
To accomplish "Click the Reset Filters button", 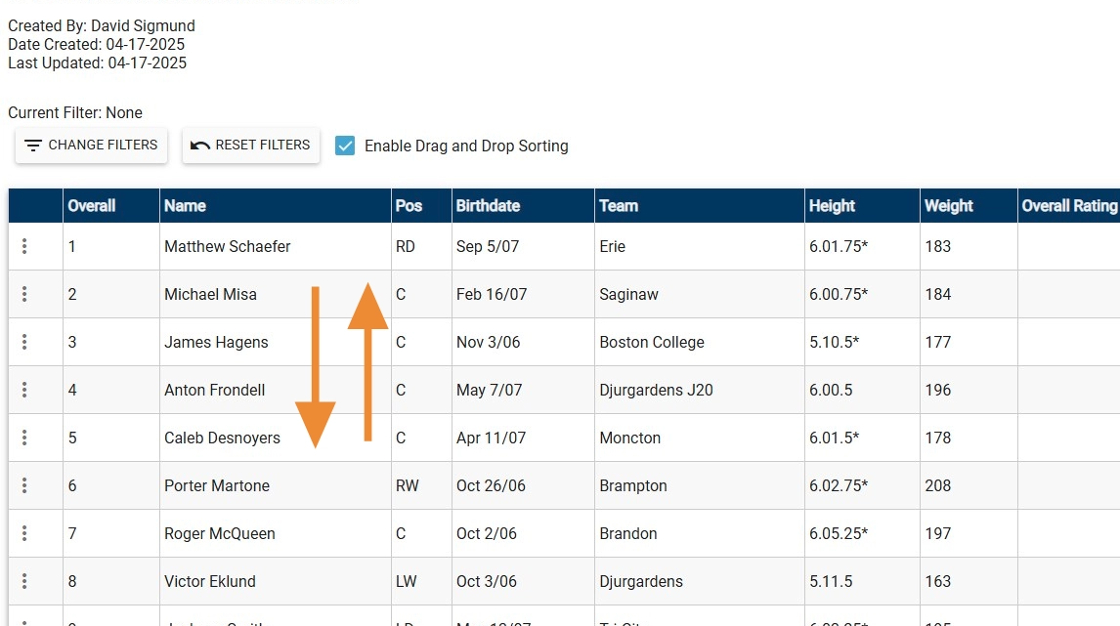I will (251, 146).
